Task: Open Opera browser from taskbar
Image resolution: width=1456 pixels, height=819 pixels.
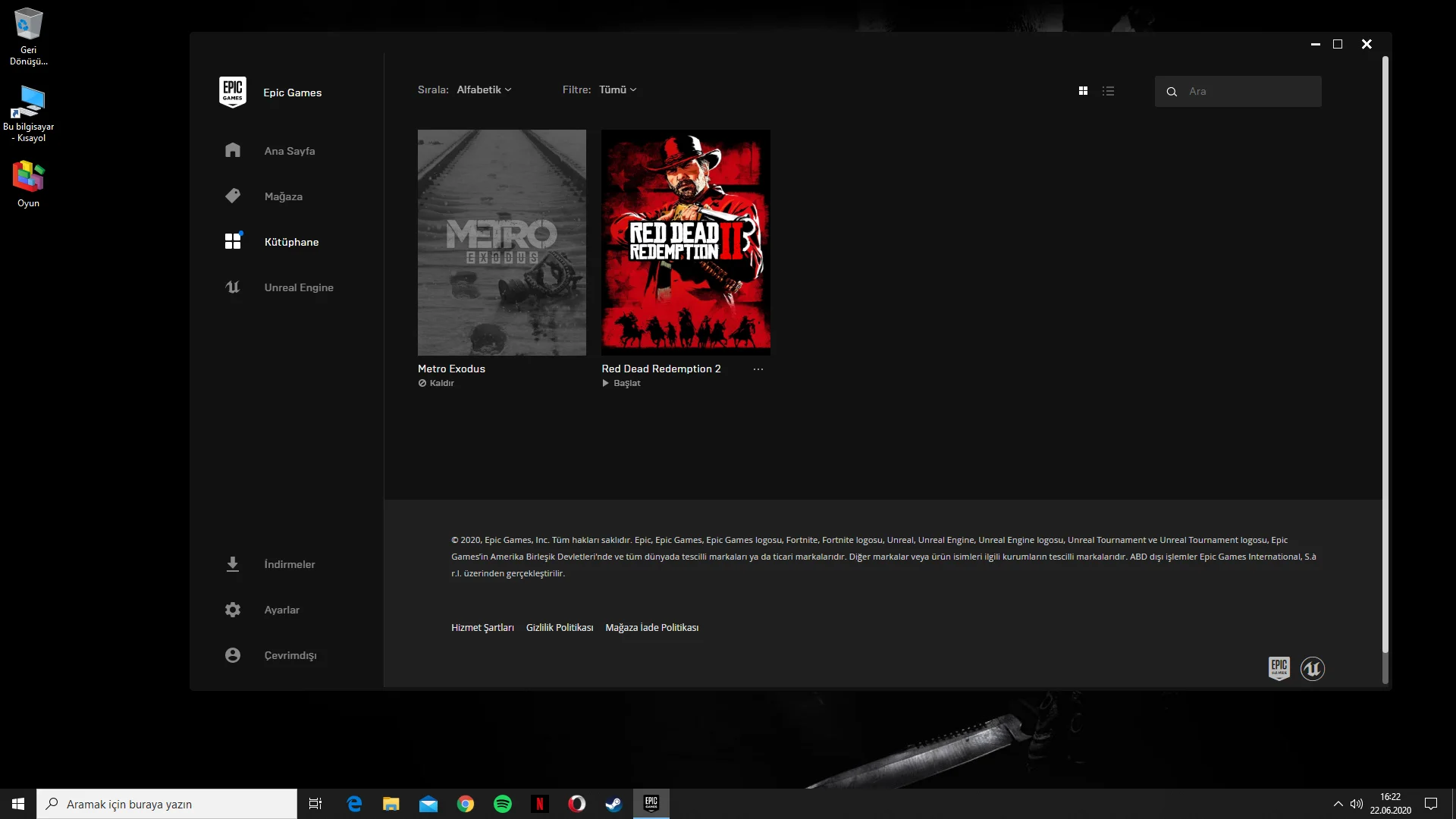Action: click(x=577, y=804)
